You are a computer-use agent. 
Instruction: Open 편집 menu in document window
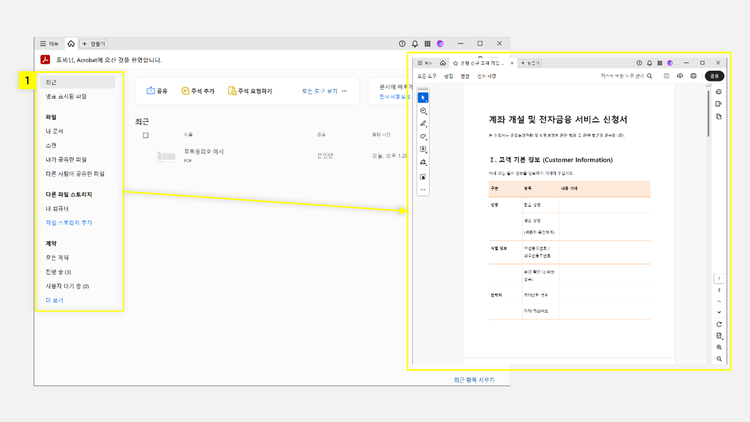448,76
